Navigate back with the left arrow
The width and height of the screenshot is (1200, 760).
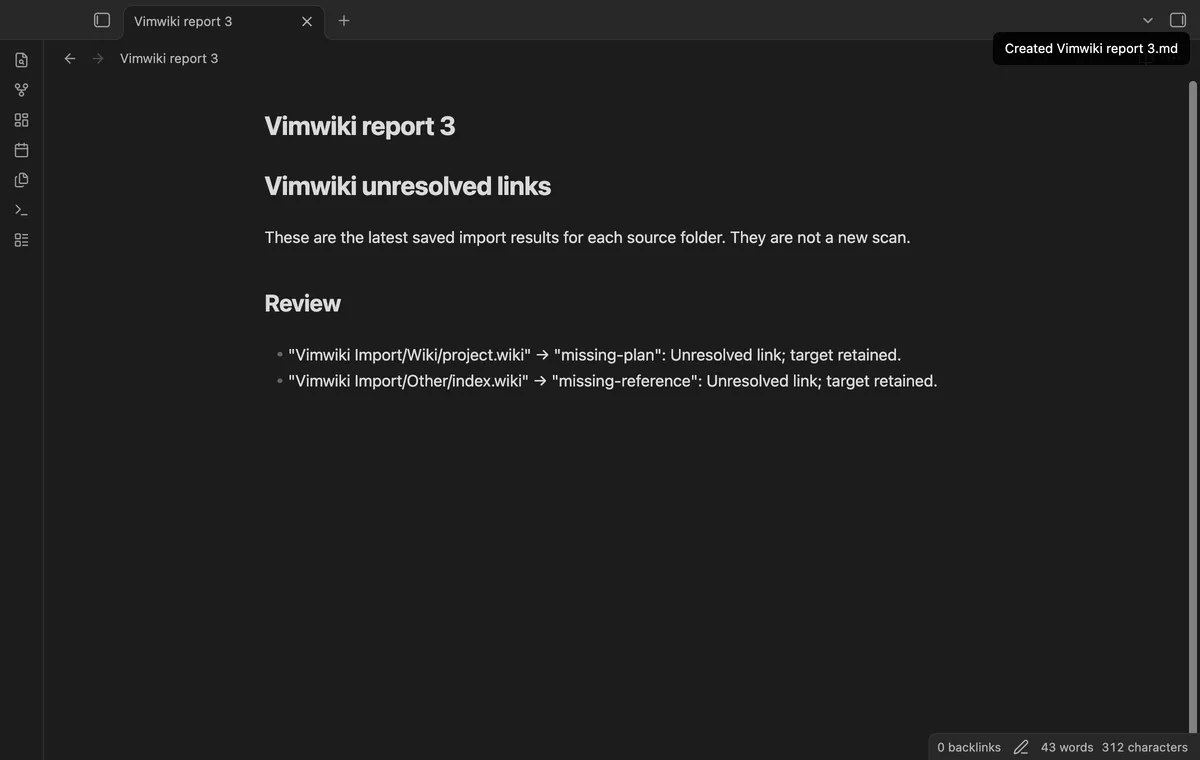[70, 58]
